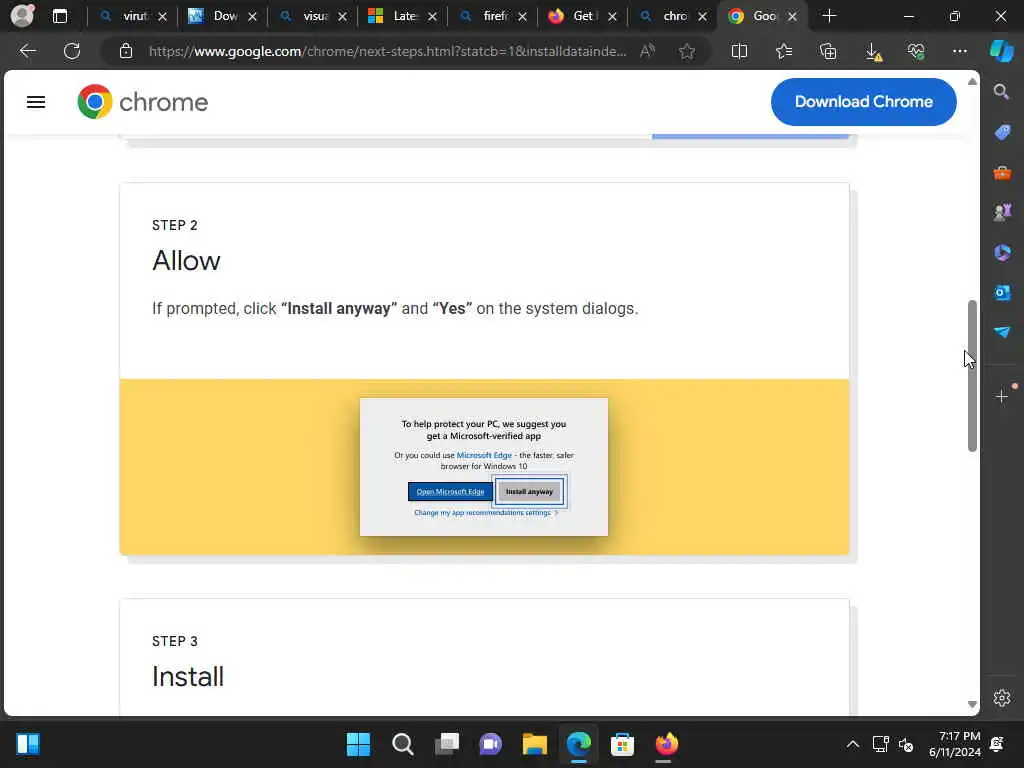The height and width of the screenshot is (768, 1024).
Task: Click the Microsoft Edge link in dialog image
Action: (484, 455)
